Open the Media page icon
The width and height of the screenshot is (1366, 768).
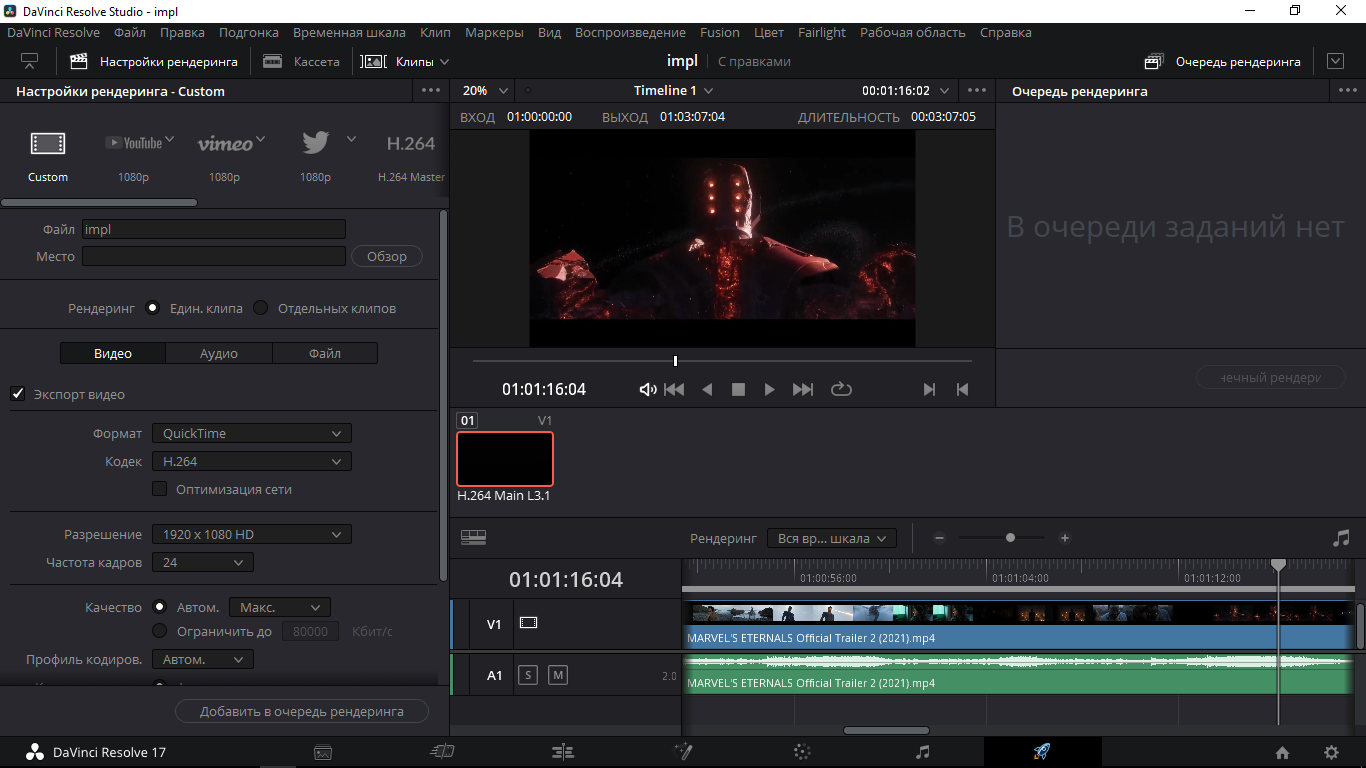pos(323,752)
